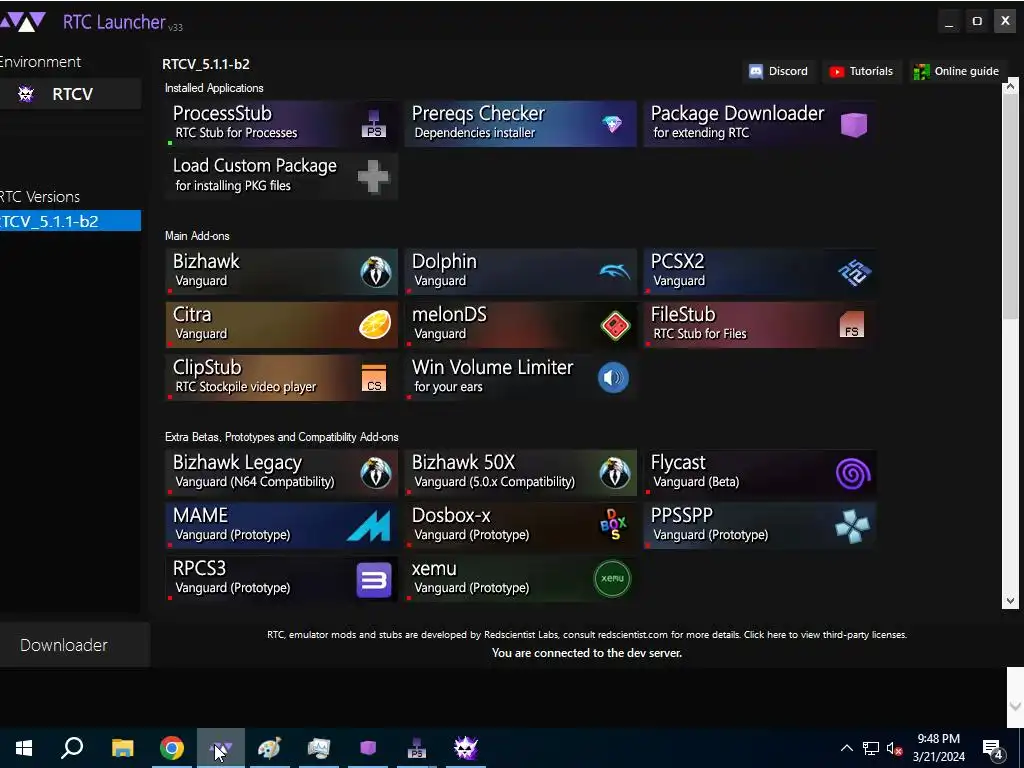
Task: Open File Explorer from taskbar
Action: [x=122, y=748]
